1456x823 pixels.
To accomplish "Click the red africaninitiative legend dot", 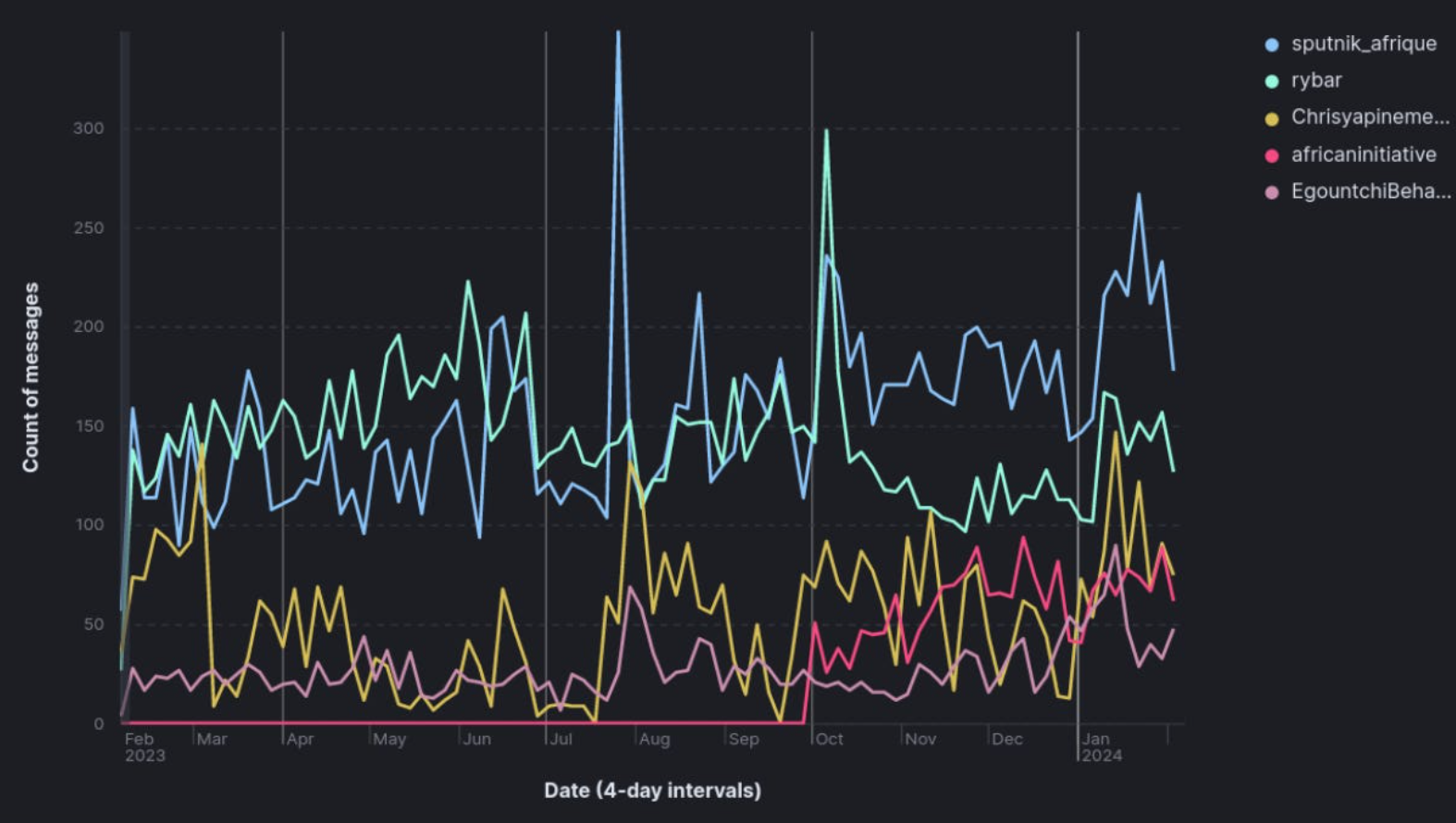I will coord(1272,155).
